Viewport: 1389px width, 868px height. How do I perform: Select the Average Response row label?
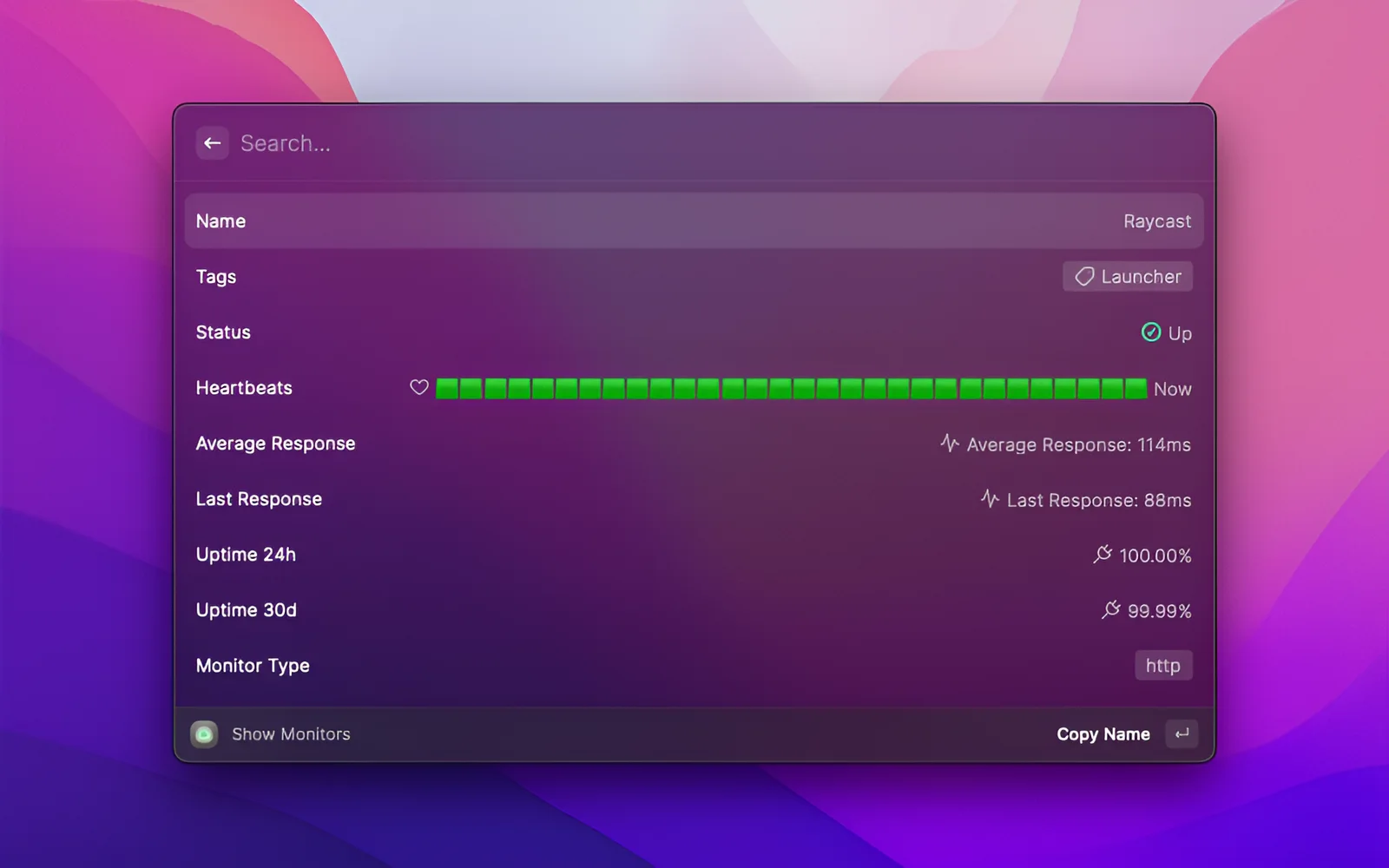coord(275,444)
